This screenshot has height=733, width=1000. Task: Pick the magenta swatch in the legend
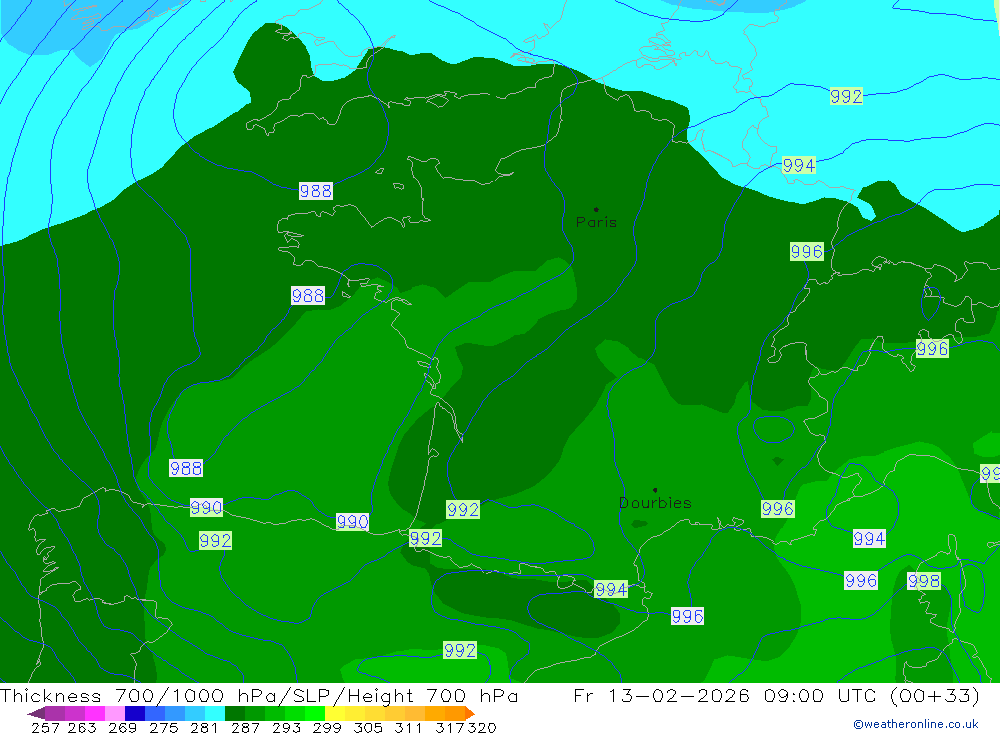(x=94, y=713)
